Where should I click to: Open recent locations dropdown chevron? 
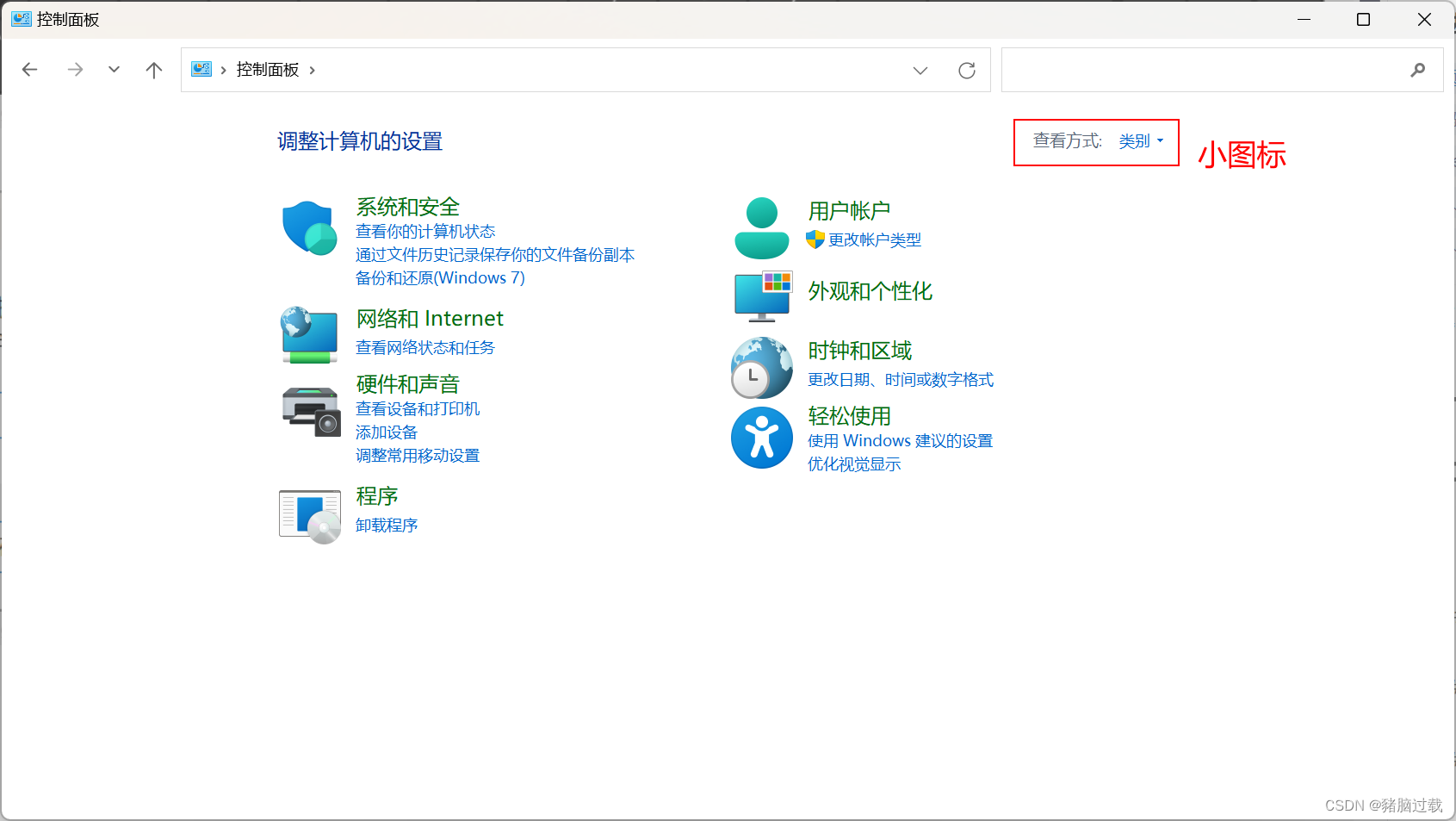coord(114,70)
